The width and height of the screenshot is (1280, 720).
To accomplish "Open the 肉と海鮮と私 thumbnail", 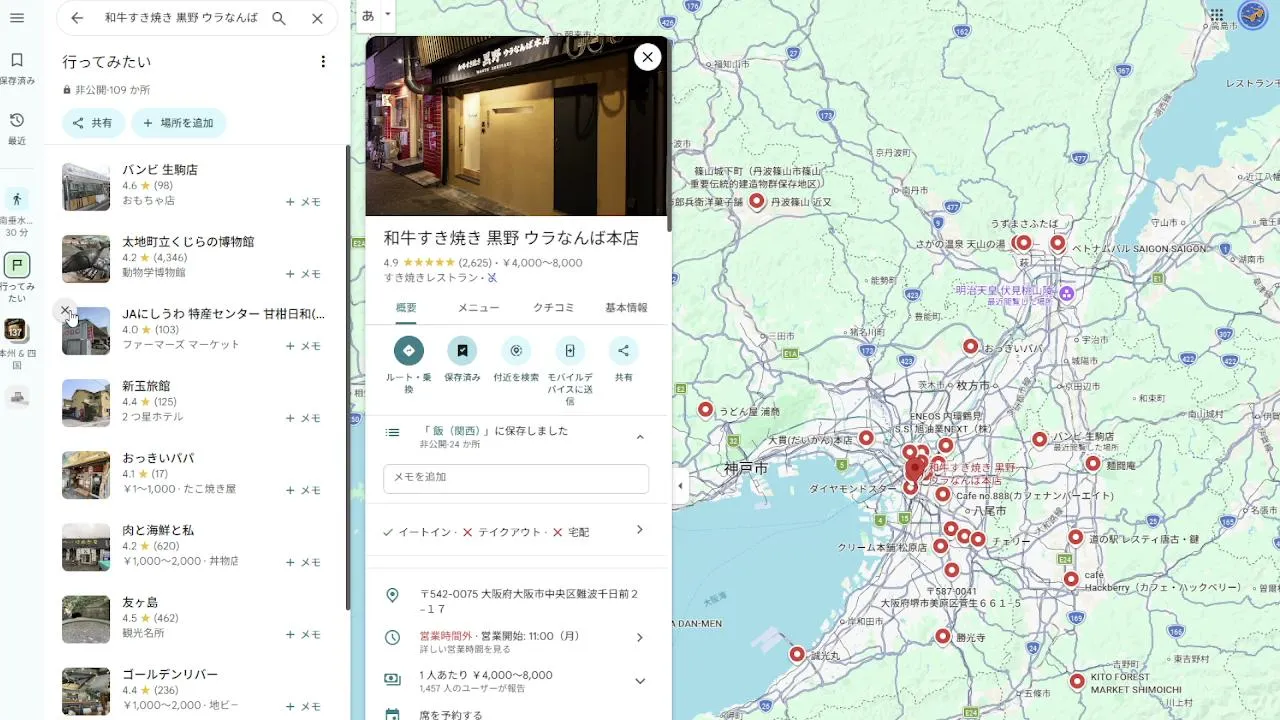I will coord(86,547).
